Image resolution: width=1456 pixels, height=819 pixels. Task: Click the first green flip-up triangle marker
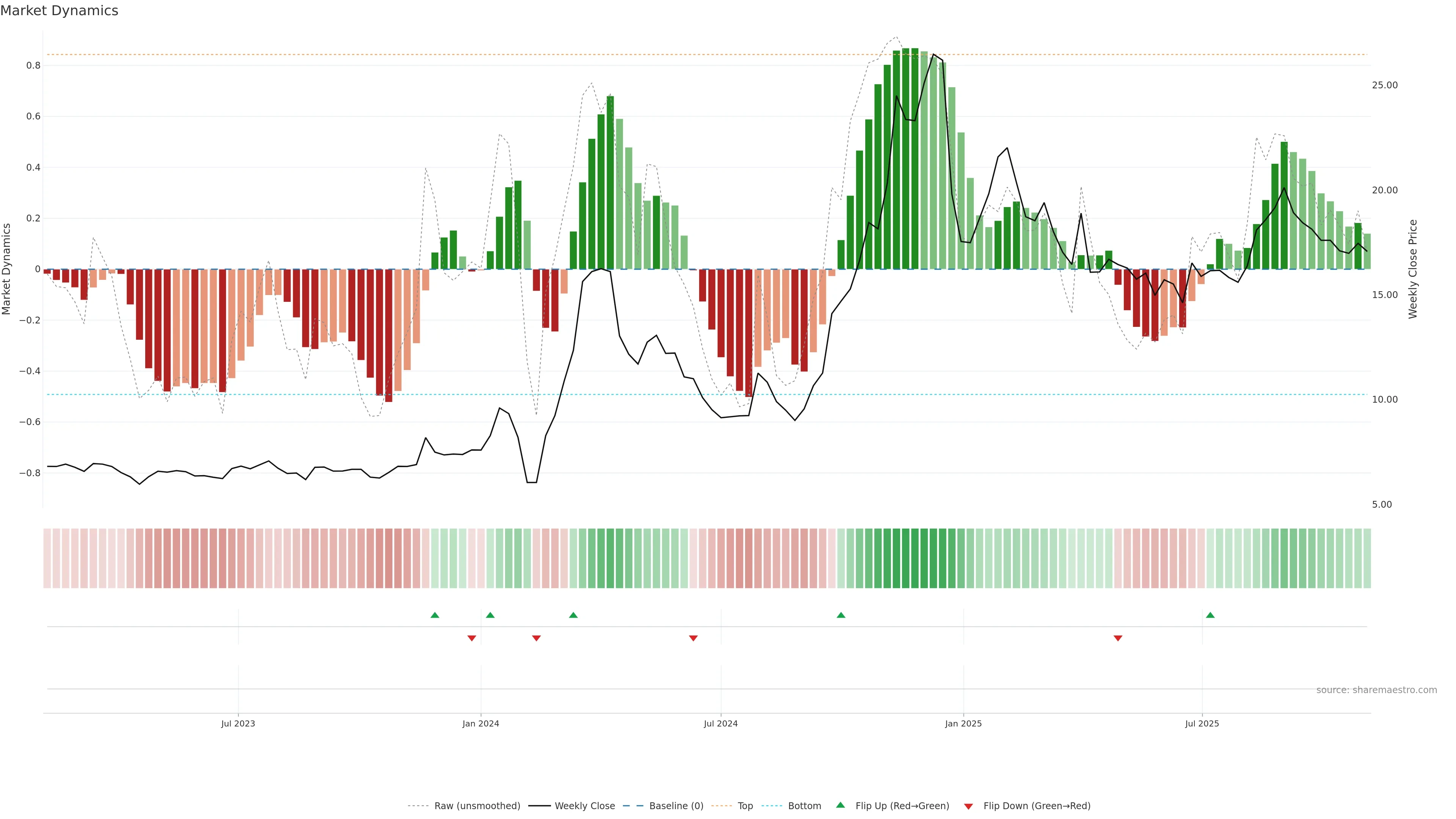tap(435, 615)
